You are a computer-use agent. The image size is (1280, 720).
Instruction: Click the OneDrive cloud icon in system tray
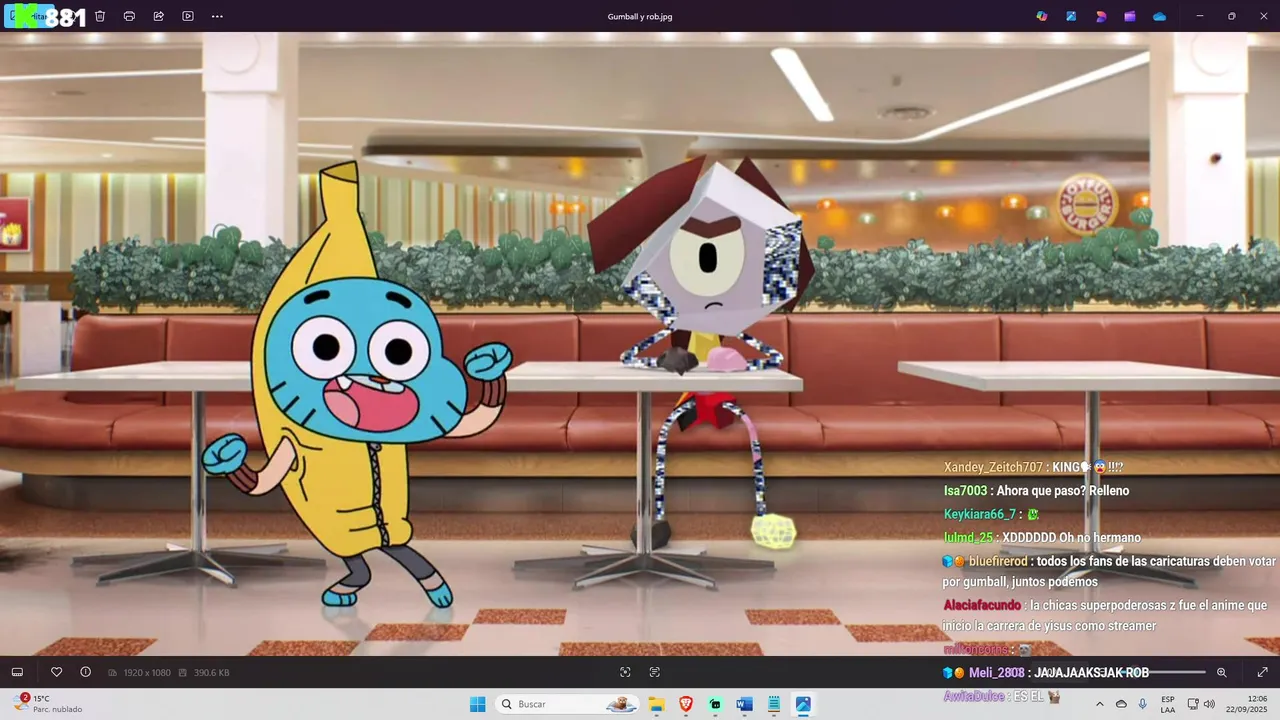coord(1121,704)
